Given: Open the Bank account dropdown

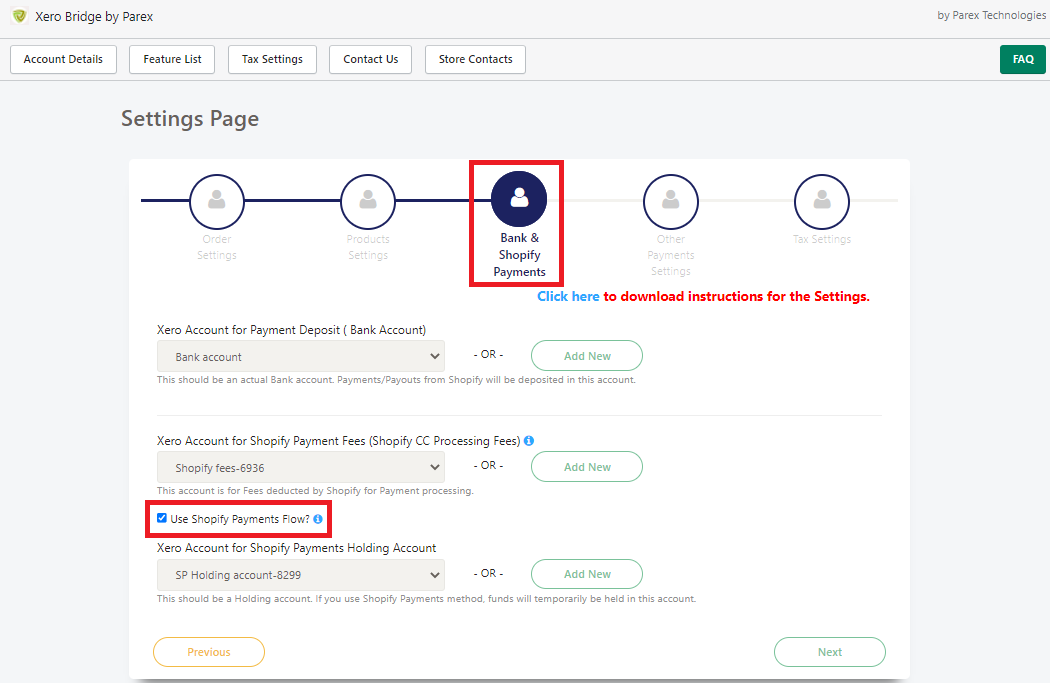Looking at the screenshot, I should (x=300, y=356).
